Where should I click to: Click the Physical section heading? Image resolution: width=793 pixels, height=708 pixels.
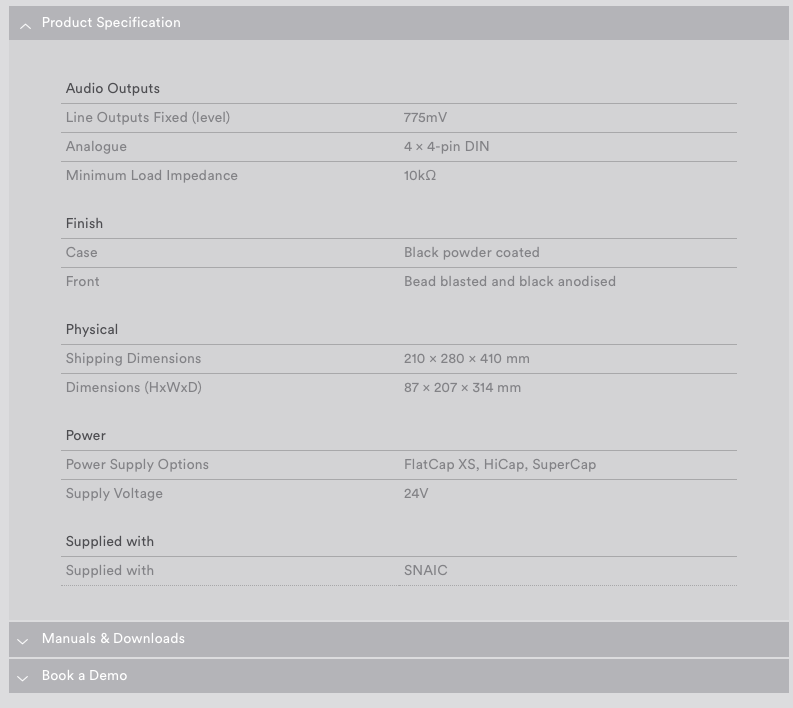91,330
